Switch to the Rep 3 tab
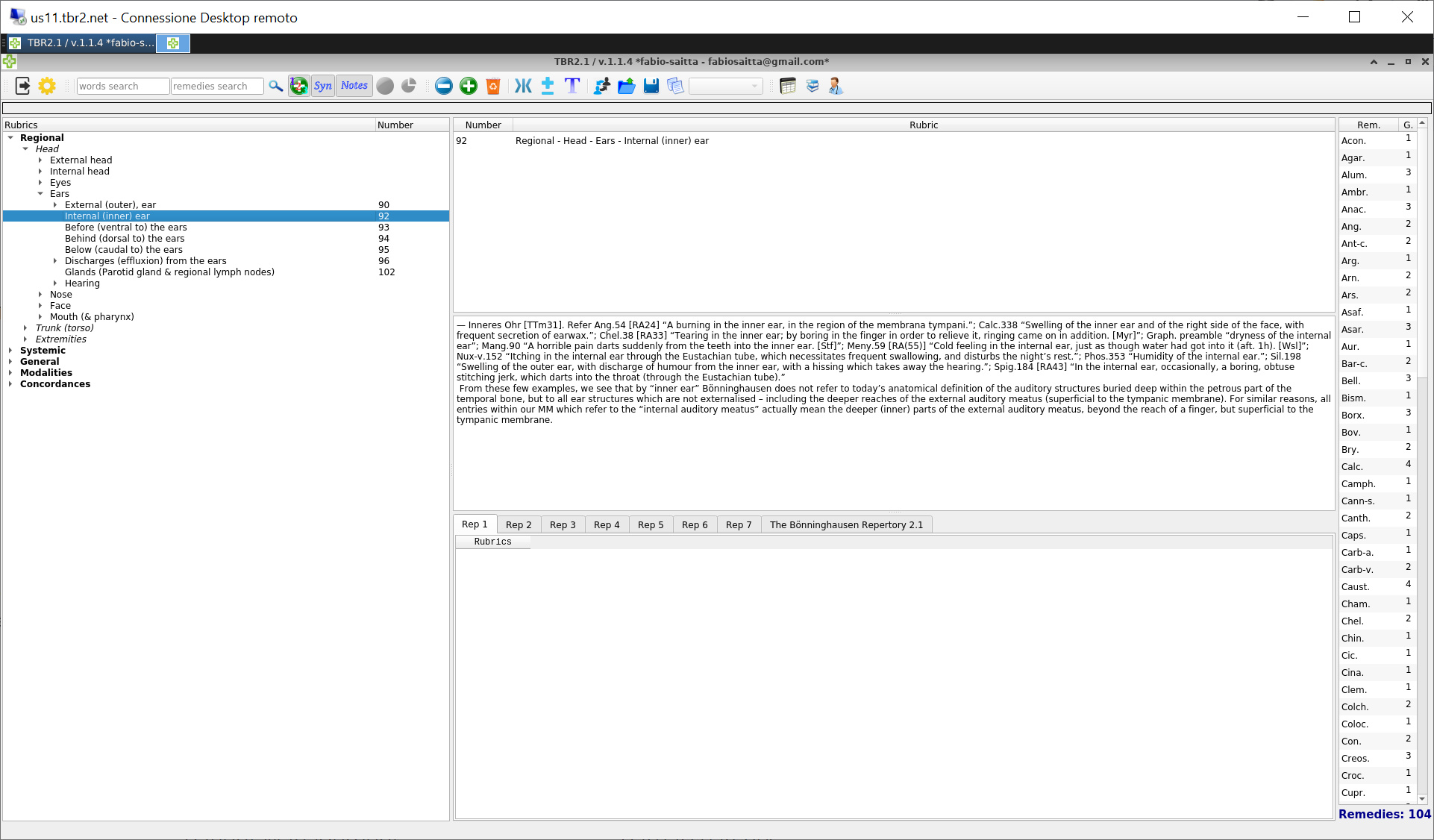1434x840 pixels. (x=563, y=524)
